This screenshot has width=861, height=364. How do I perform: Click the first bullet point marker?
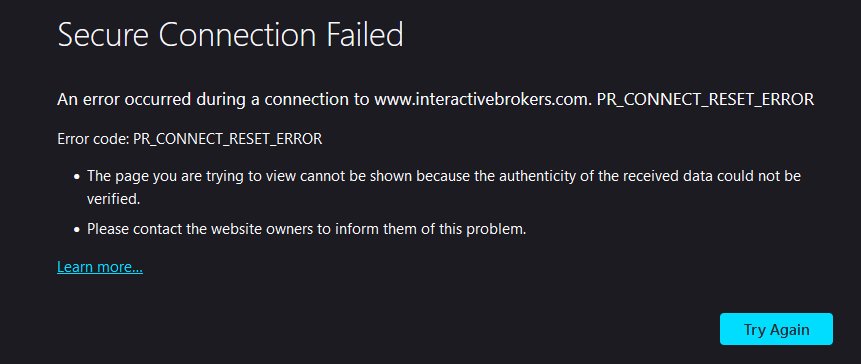coord(77,177)
